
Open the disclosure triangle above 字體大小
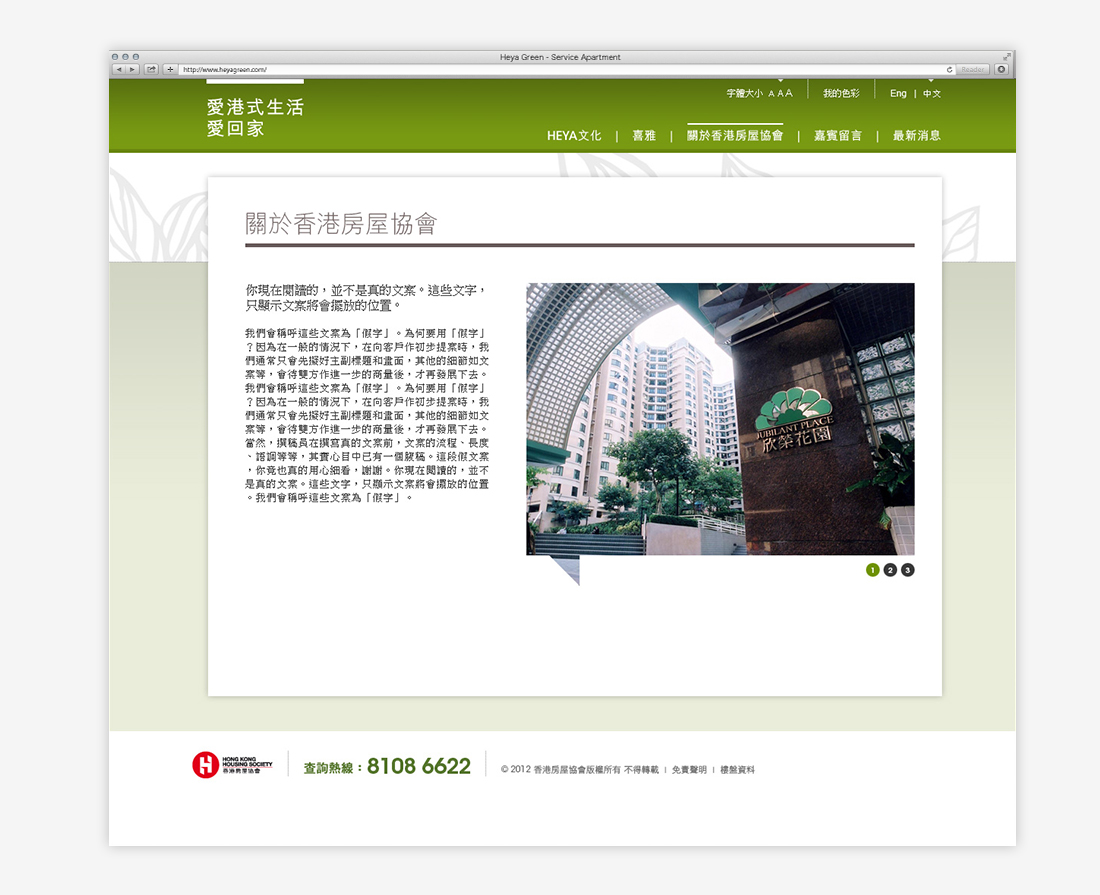tap(781, 78)
